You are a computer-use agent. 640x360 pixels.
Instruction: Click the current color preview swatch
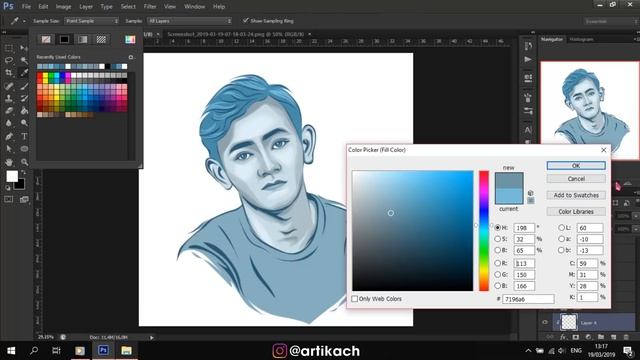(x=509, y=196)
